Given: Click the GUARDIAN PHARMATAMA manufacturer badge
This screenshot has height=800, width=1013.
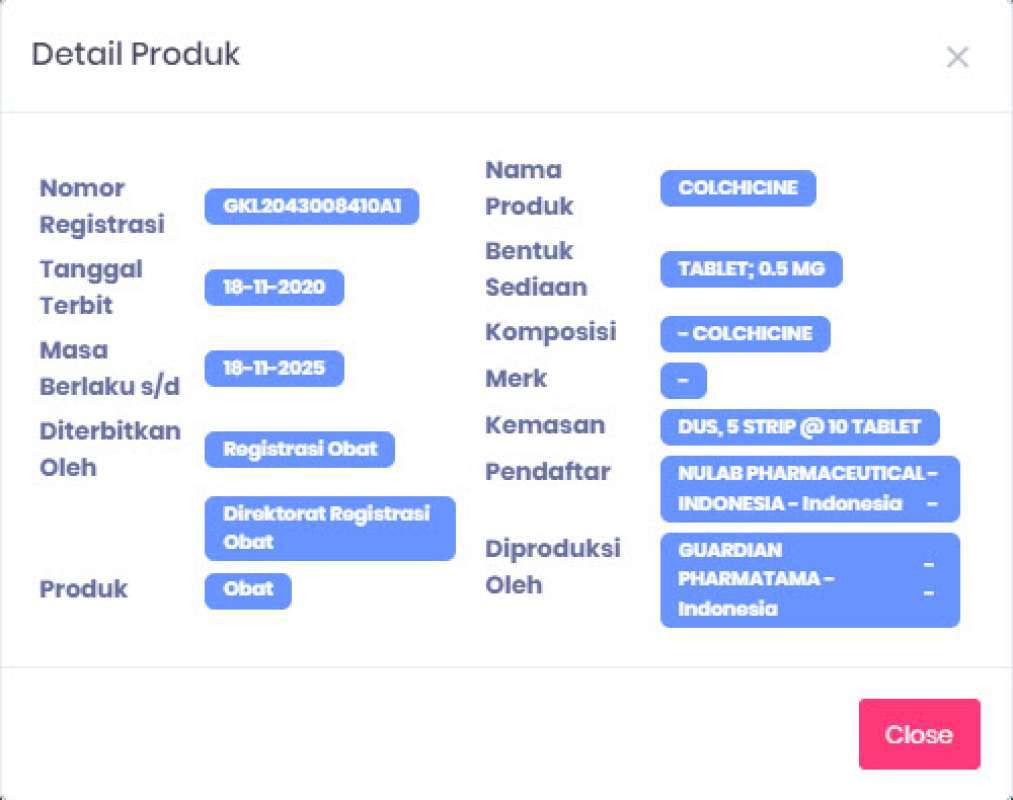Looking at the screenshot, I should point(809,580).
